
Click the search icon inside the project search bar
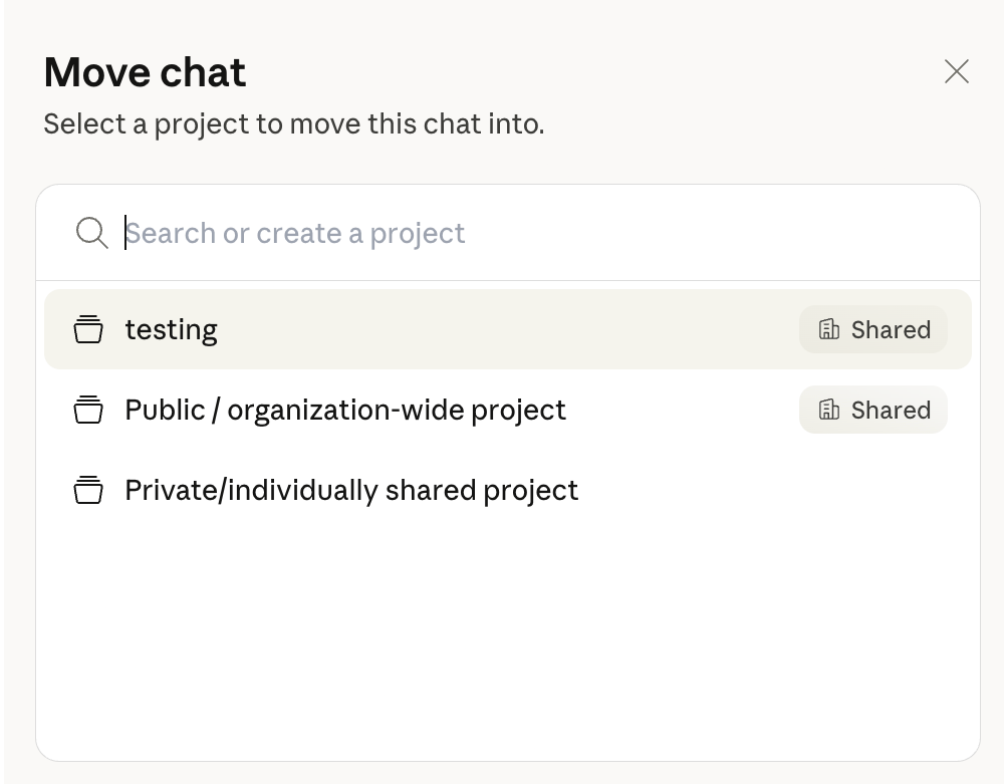tap(91, 232)
